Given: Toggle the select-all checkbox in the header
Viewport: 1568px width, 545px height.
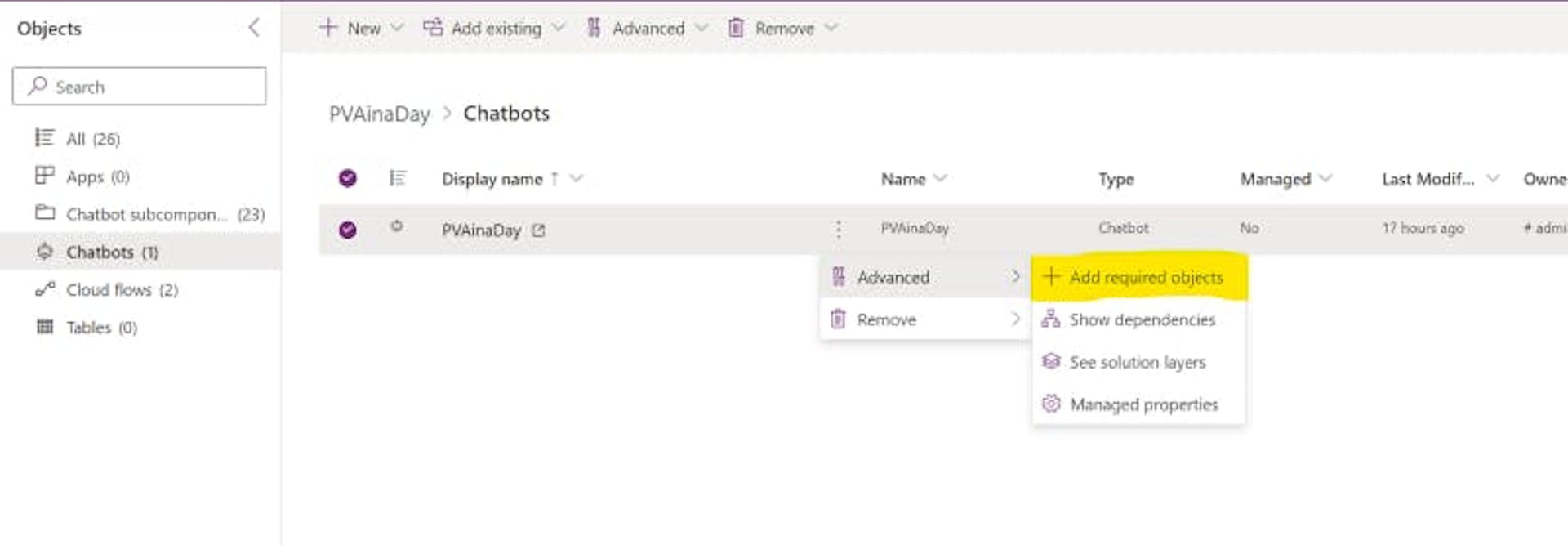Looking at the screenshot, I should [x=348, y=178].
